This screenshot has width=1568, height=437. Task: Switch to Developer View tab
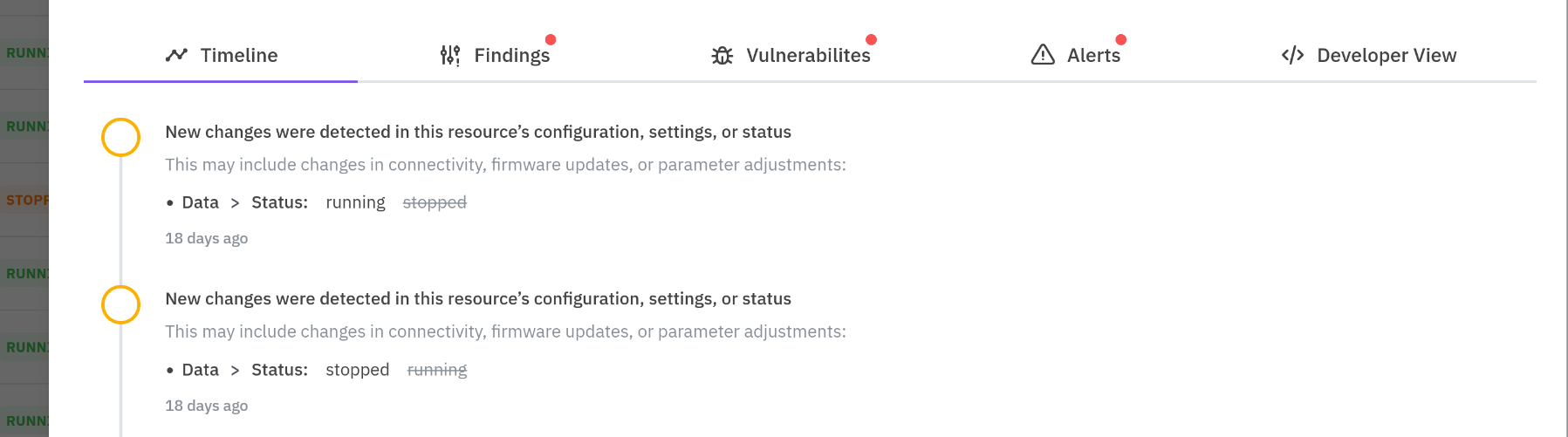1387,56
